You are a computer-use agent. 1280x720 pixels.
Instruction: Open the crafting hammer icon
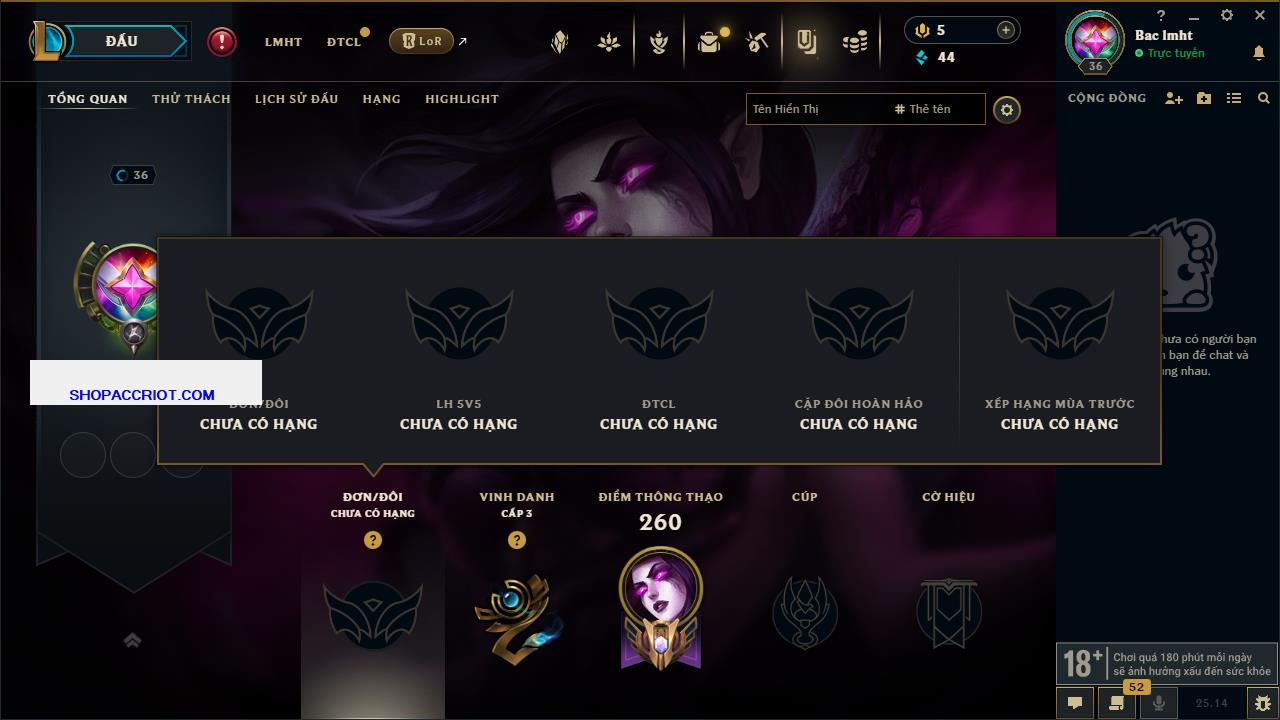click(757, 42)
